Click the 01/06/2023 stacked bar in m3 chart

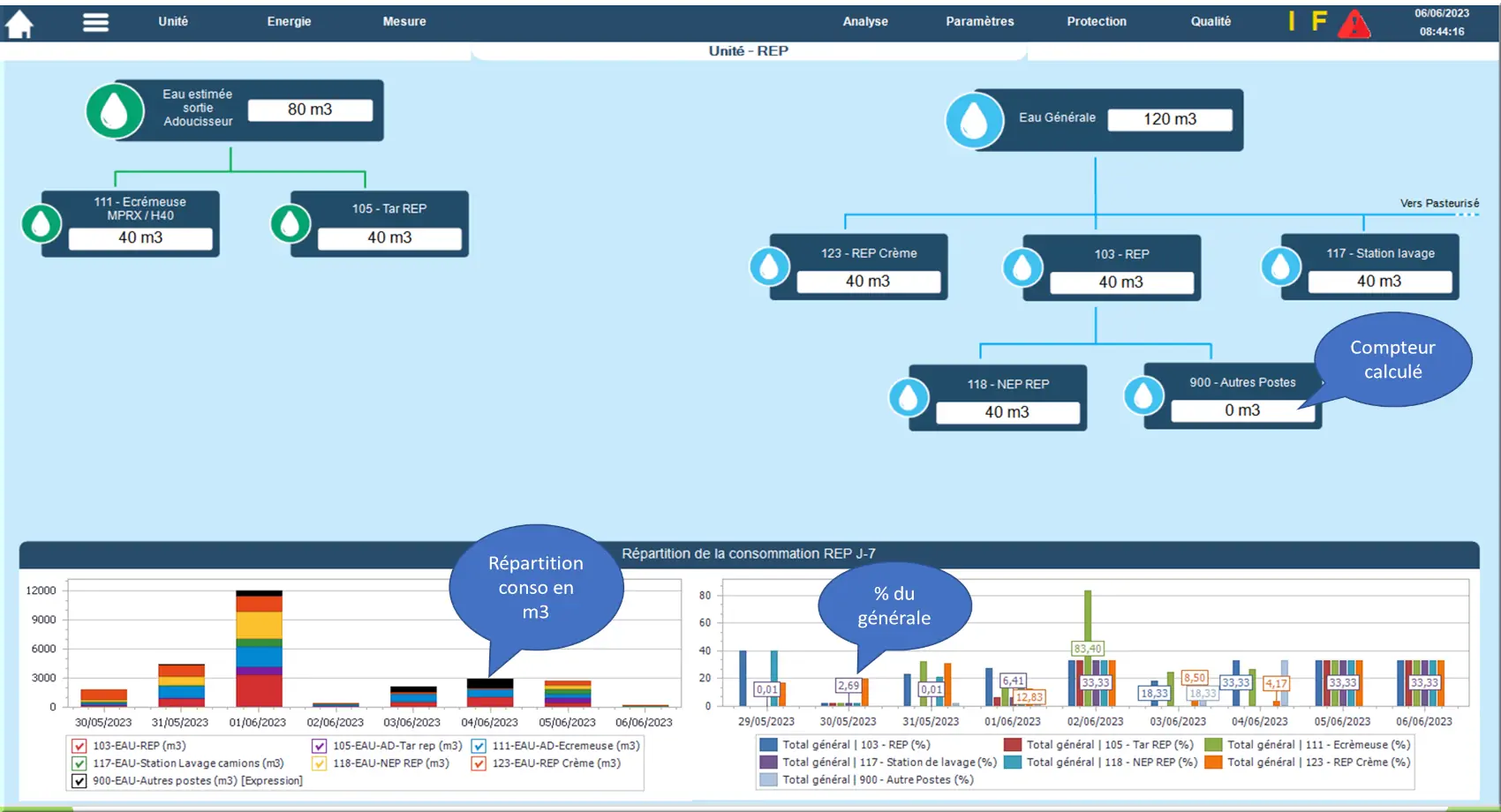259,649
